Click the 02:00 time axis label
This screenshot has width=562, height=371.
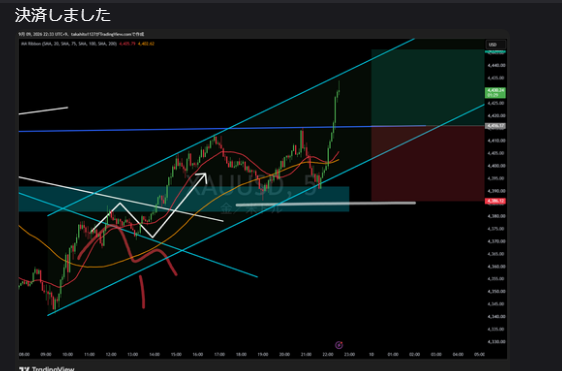click(x=415, y=355)
